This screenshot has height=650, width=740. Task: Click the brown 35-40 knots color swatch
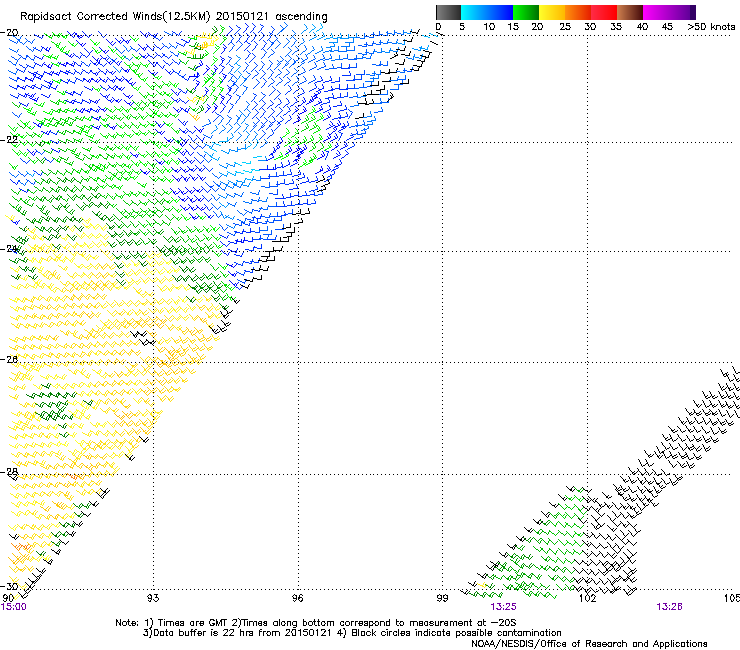[630, 12]
